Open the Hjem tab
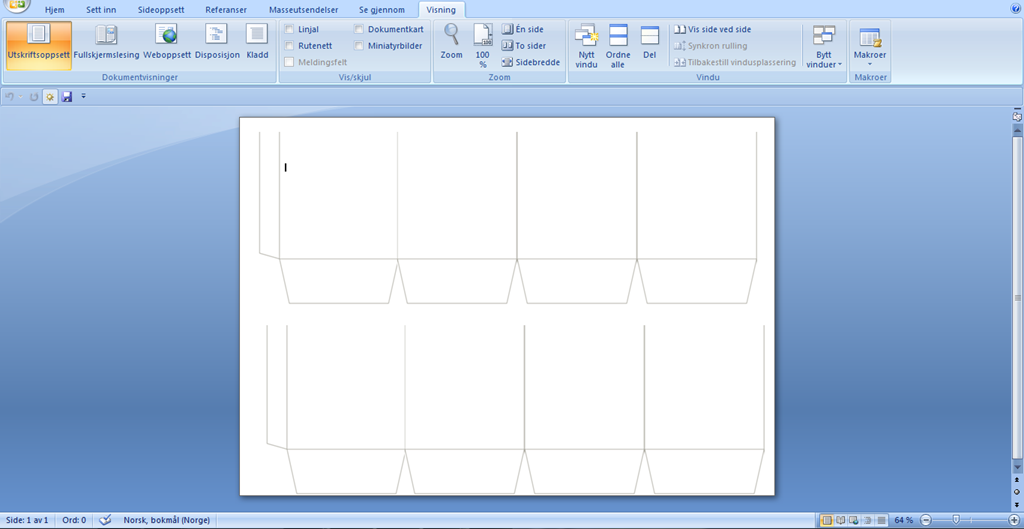 (x=55, y=10)
